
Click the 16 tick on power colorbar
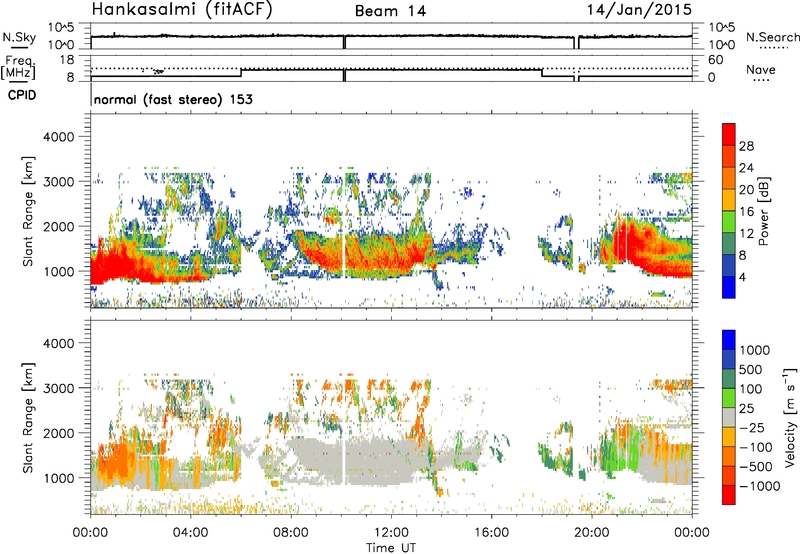tap(746, 212)
